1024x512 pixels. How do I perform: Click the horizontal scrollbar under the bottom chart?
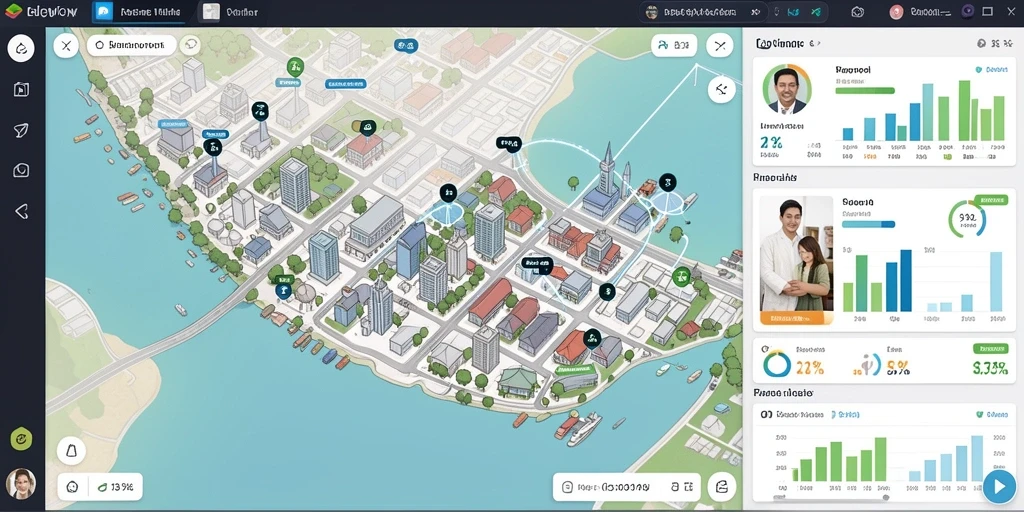(829, 498)
